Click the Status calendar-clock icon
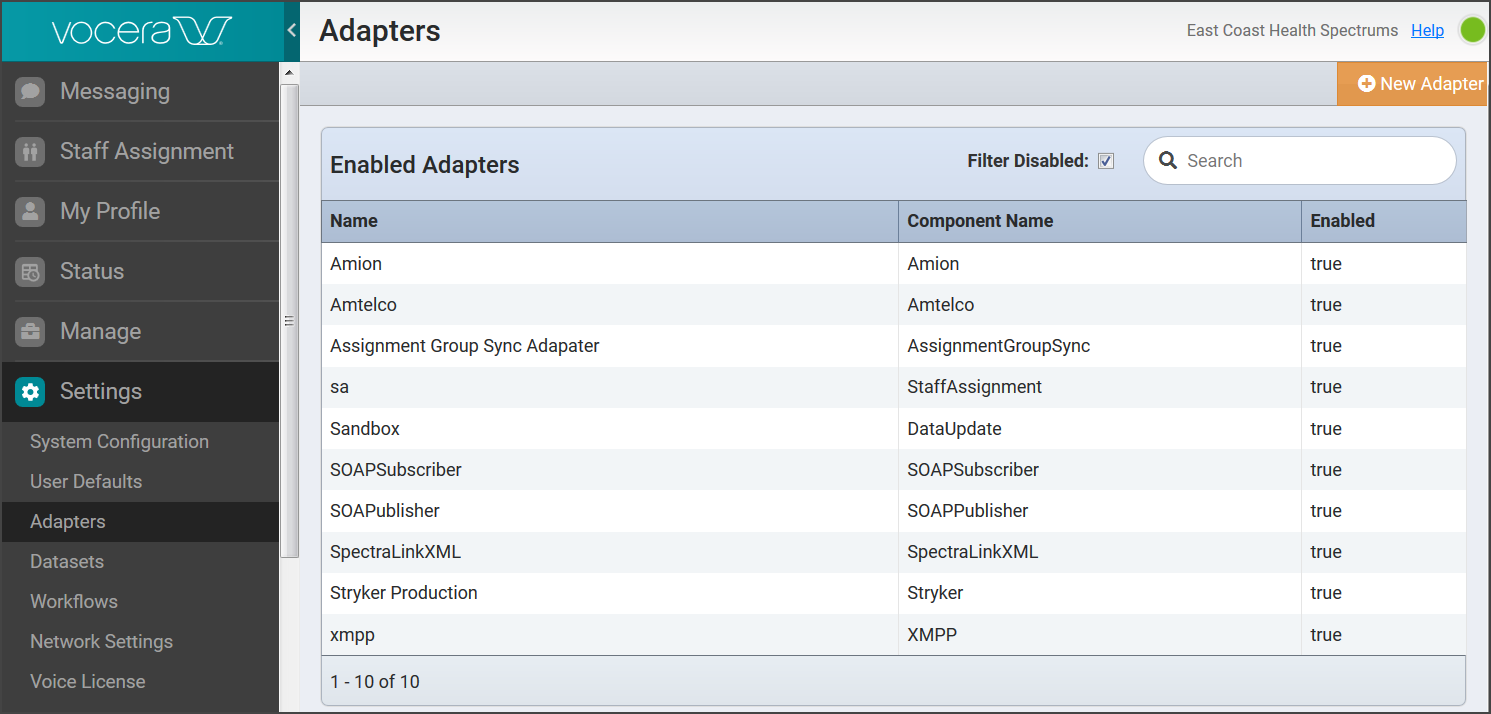Screen dimensions: 1491x714 (x=30, y=272)
